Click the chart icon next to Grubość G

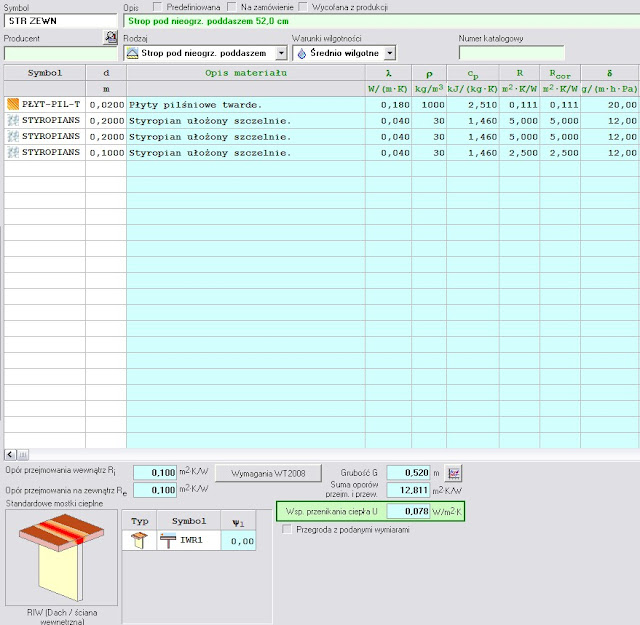tap(453, 473)
